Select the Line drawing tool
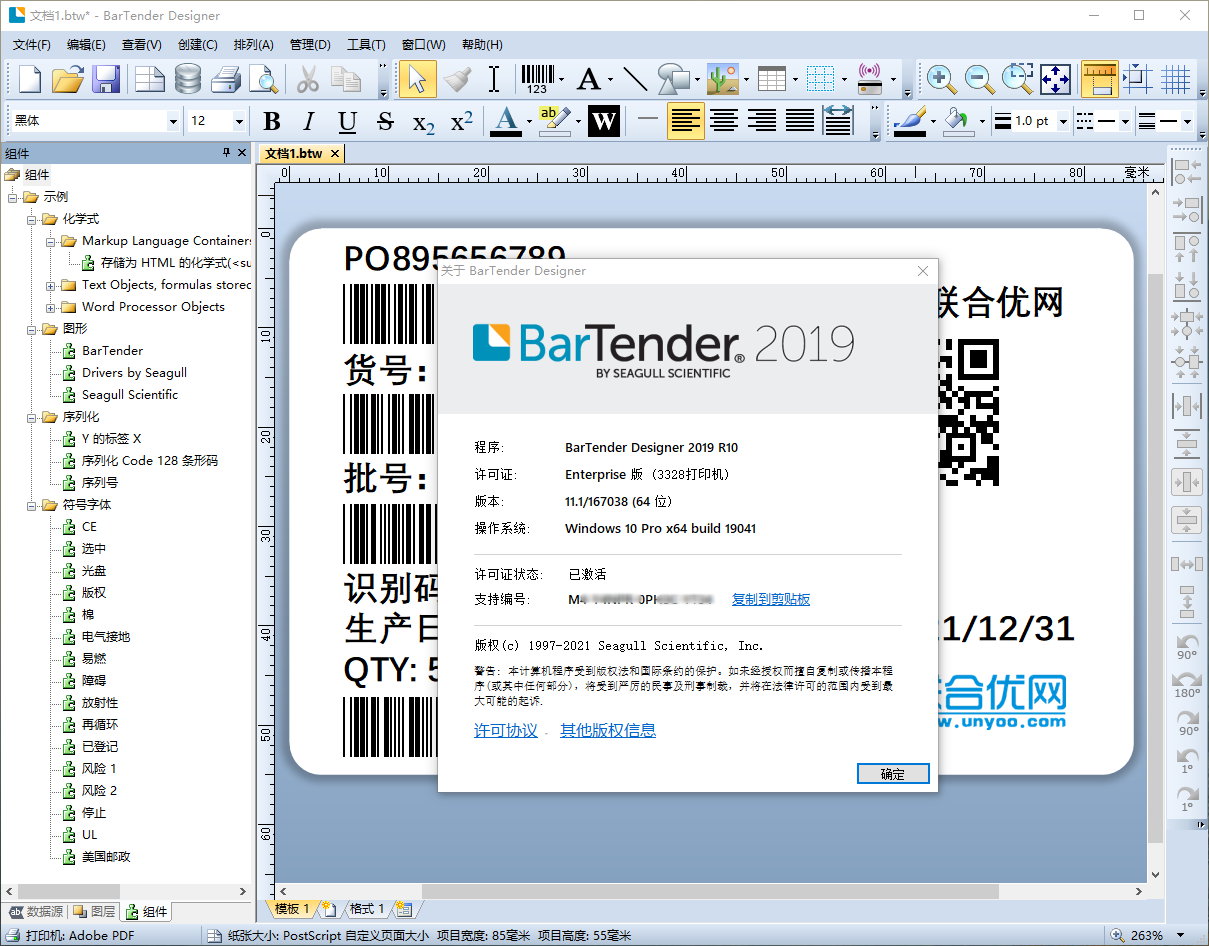Viewport: 1209px width, 946px height. [x=635, y=79]
